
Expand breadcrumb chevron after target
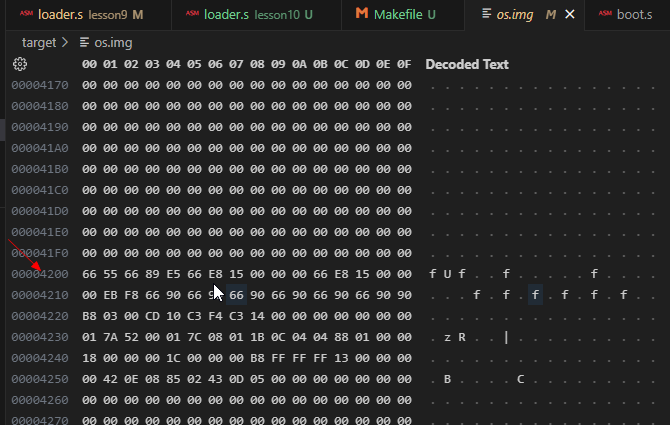click(x=65, y=42)
